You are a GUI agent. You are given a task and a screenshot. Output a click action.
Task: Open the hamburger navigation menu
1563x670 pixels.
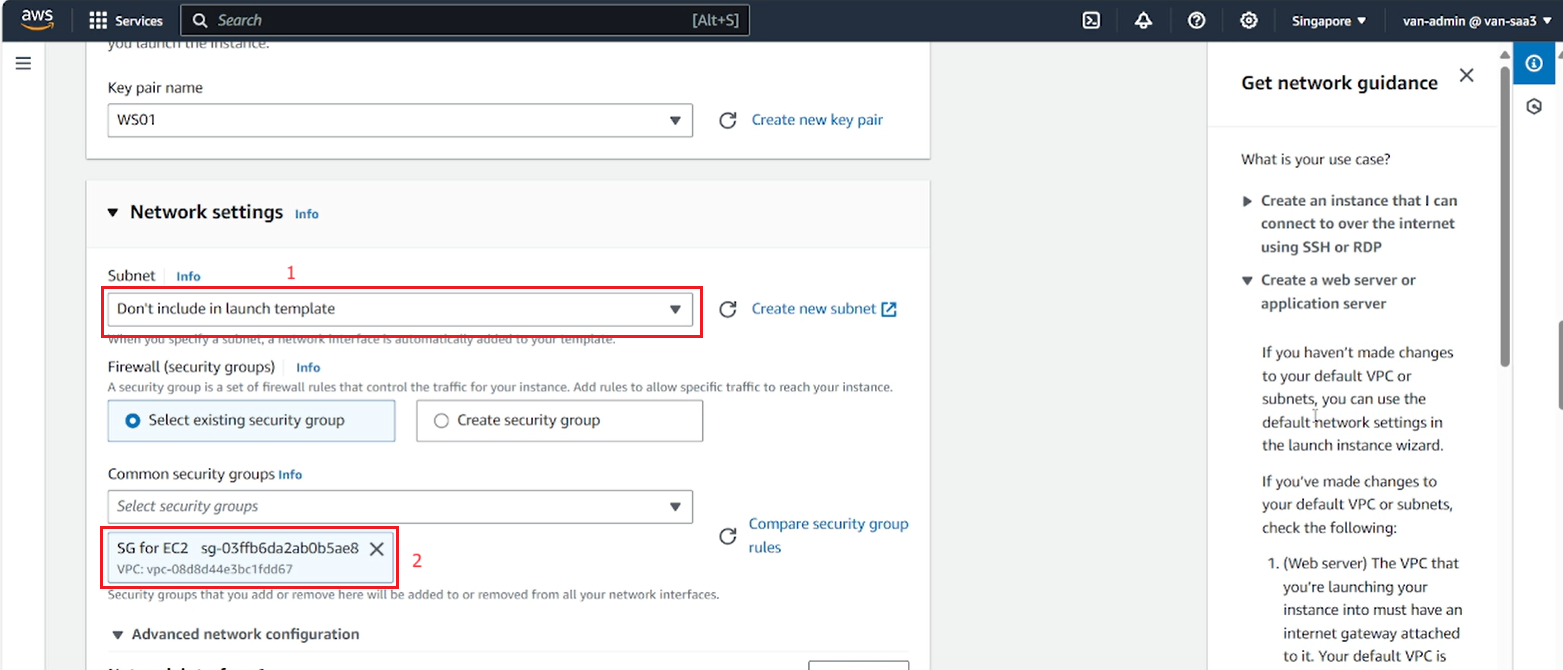click(23, 63)
